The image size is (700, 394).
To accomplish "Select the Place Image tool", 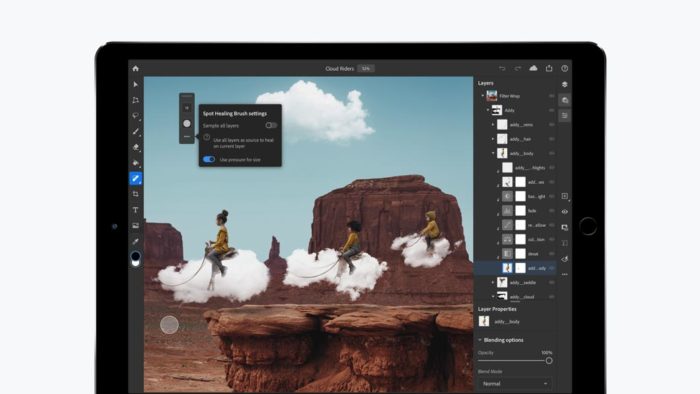I will [135, 225].
